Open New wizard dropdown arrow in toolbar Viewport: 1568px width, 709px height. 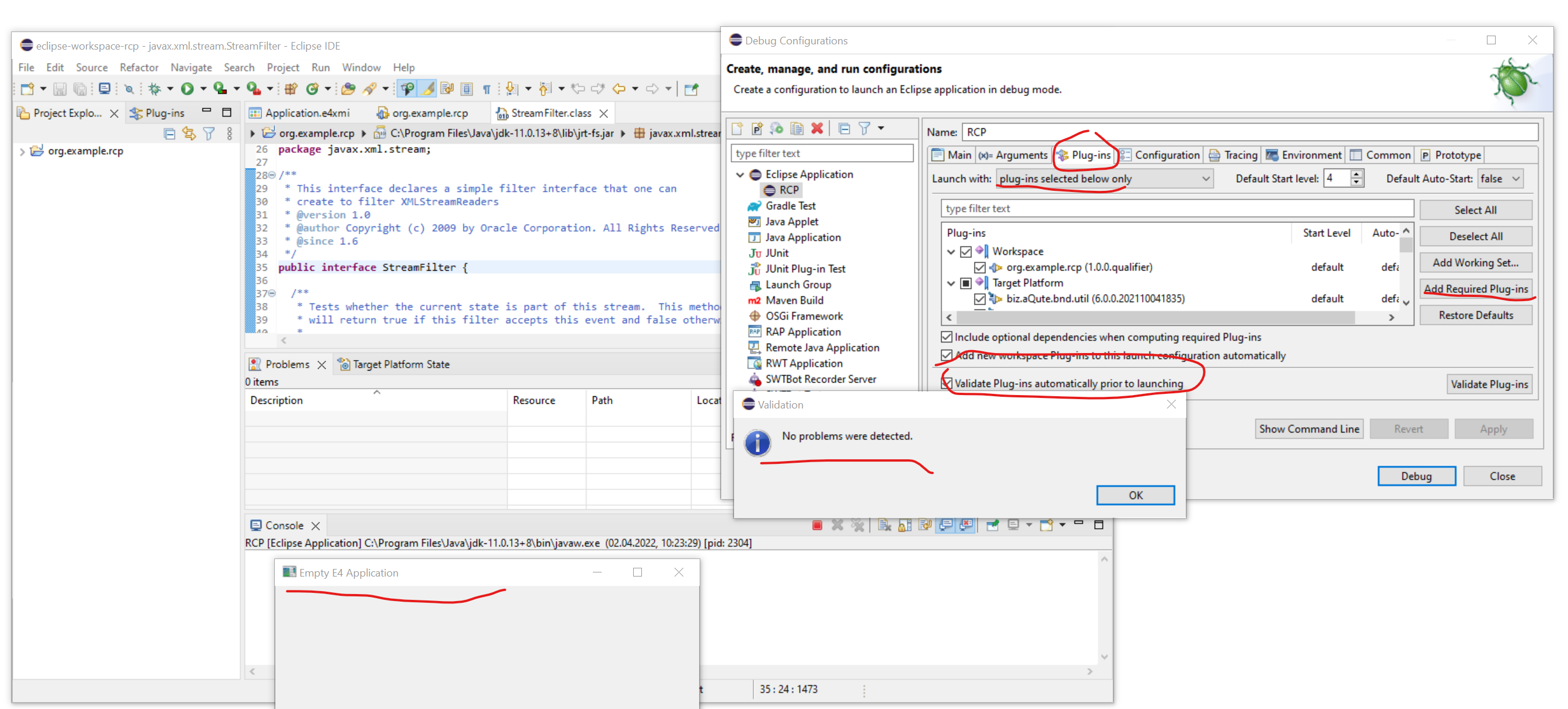(43, 89)
